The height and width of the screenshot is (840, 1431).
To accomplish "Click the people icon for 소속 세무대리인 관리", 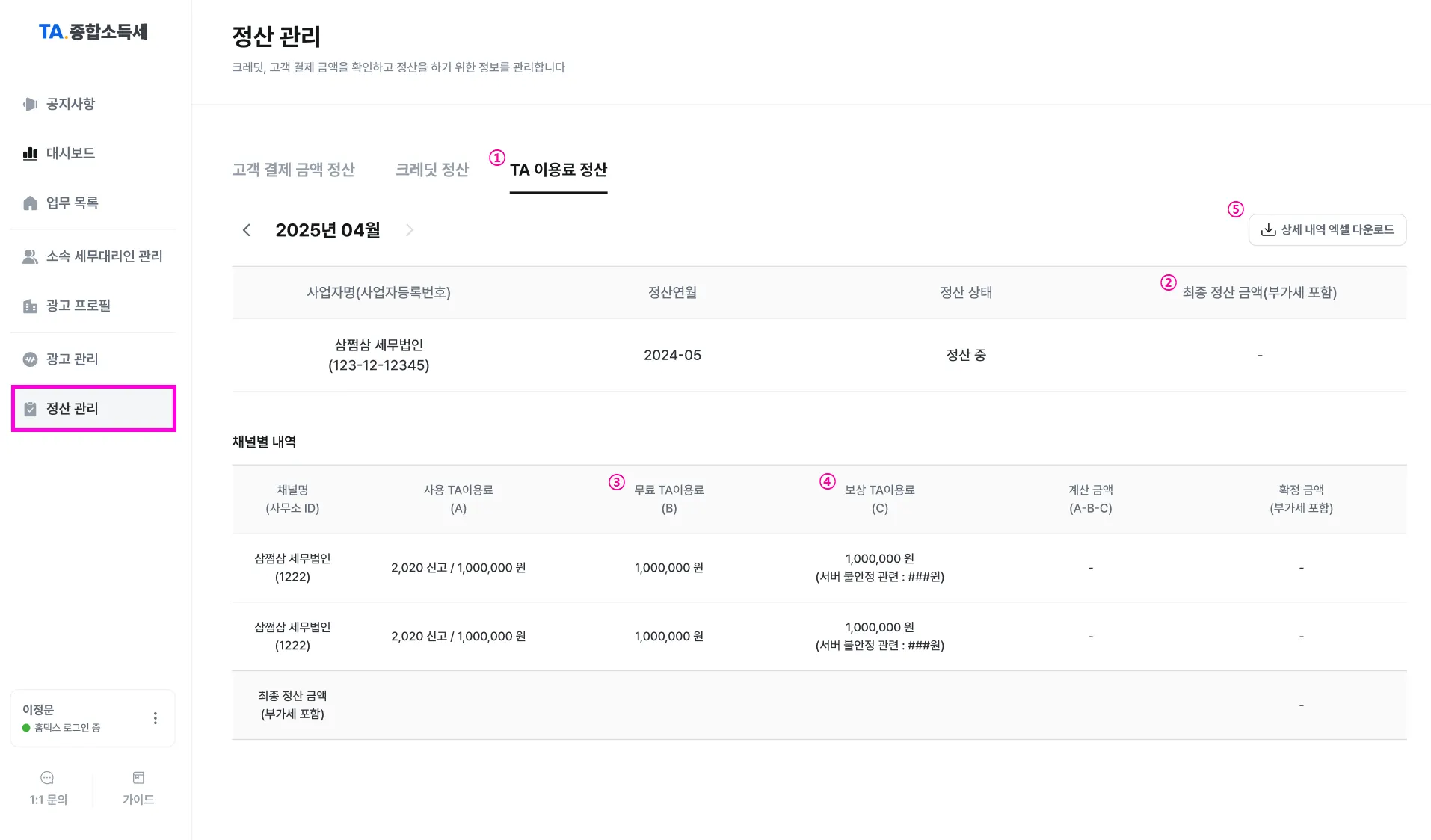I will (30, 256).
